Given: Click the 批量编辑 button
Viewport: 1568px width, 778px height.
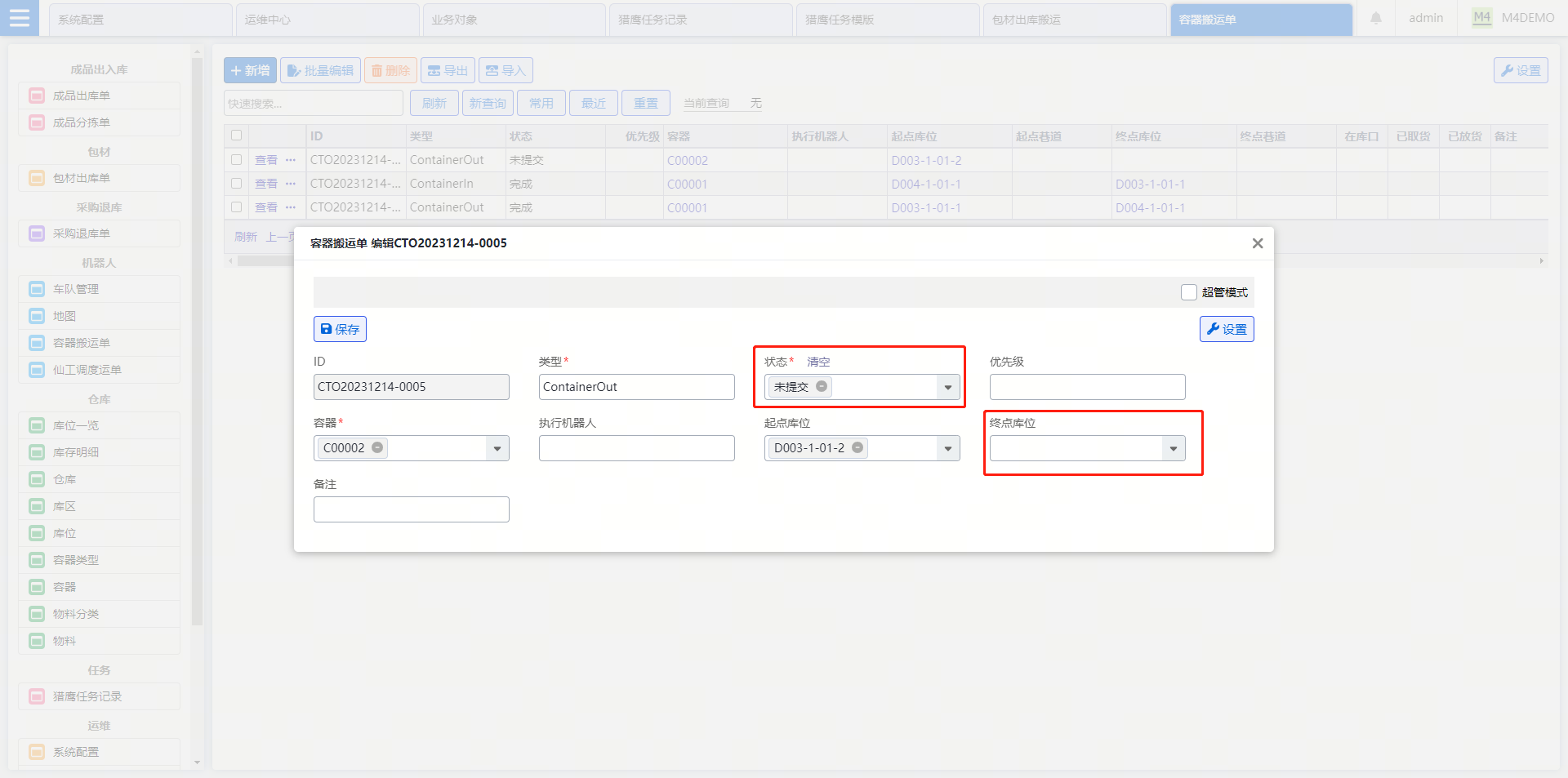Looking at the screenshot, I should (x=320, y=70).
